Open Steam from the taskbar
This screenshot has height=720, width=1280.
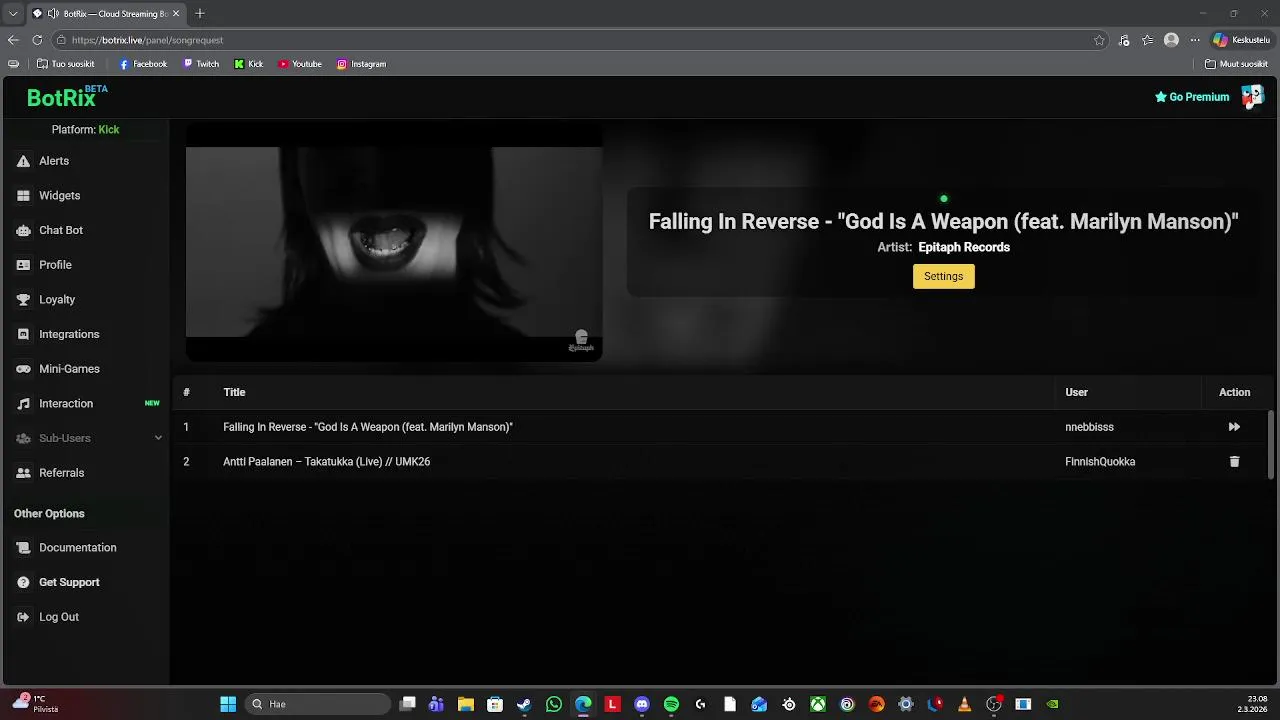pyautogui.click(x=524, y=704)
